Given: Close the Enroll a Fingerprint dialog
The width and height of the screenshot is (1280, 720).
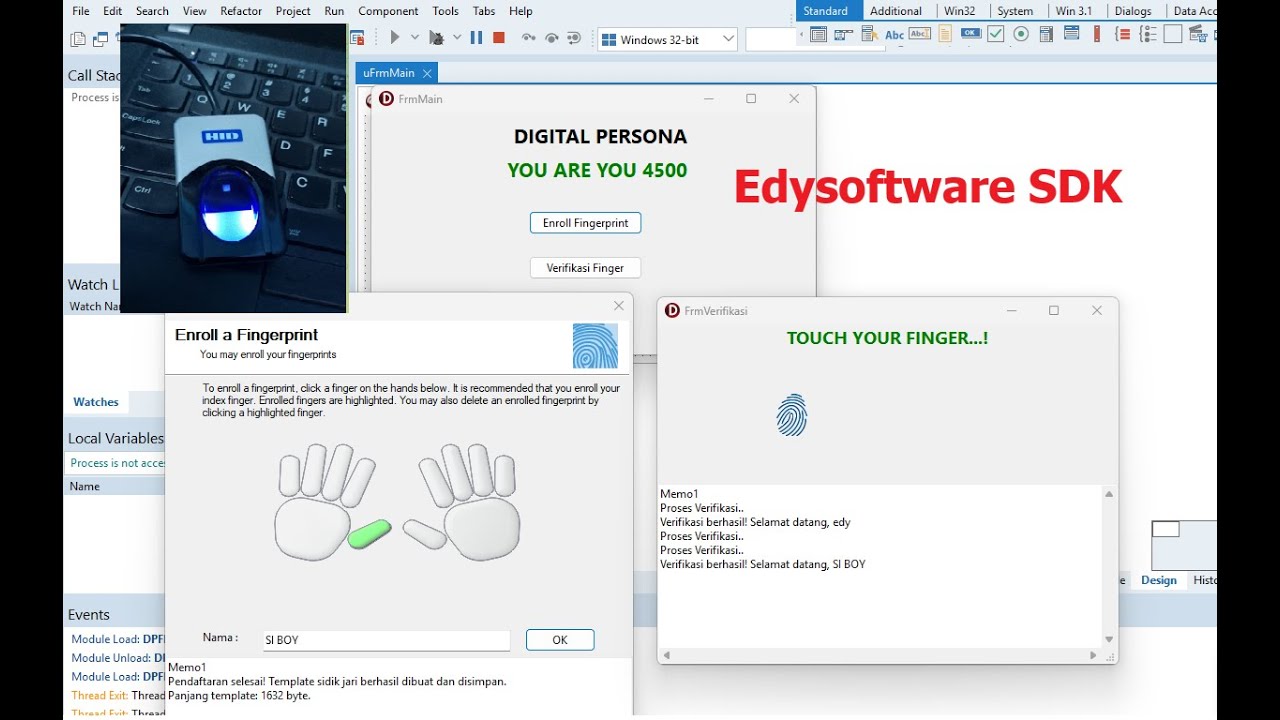Looking at the screenshot, I should (x=618, y=306).
